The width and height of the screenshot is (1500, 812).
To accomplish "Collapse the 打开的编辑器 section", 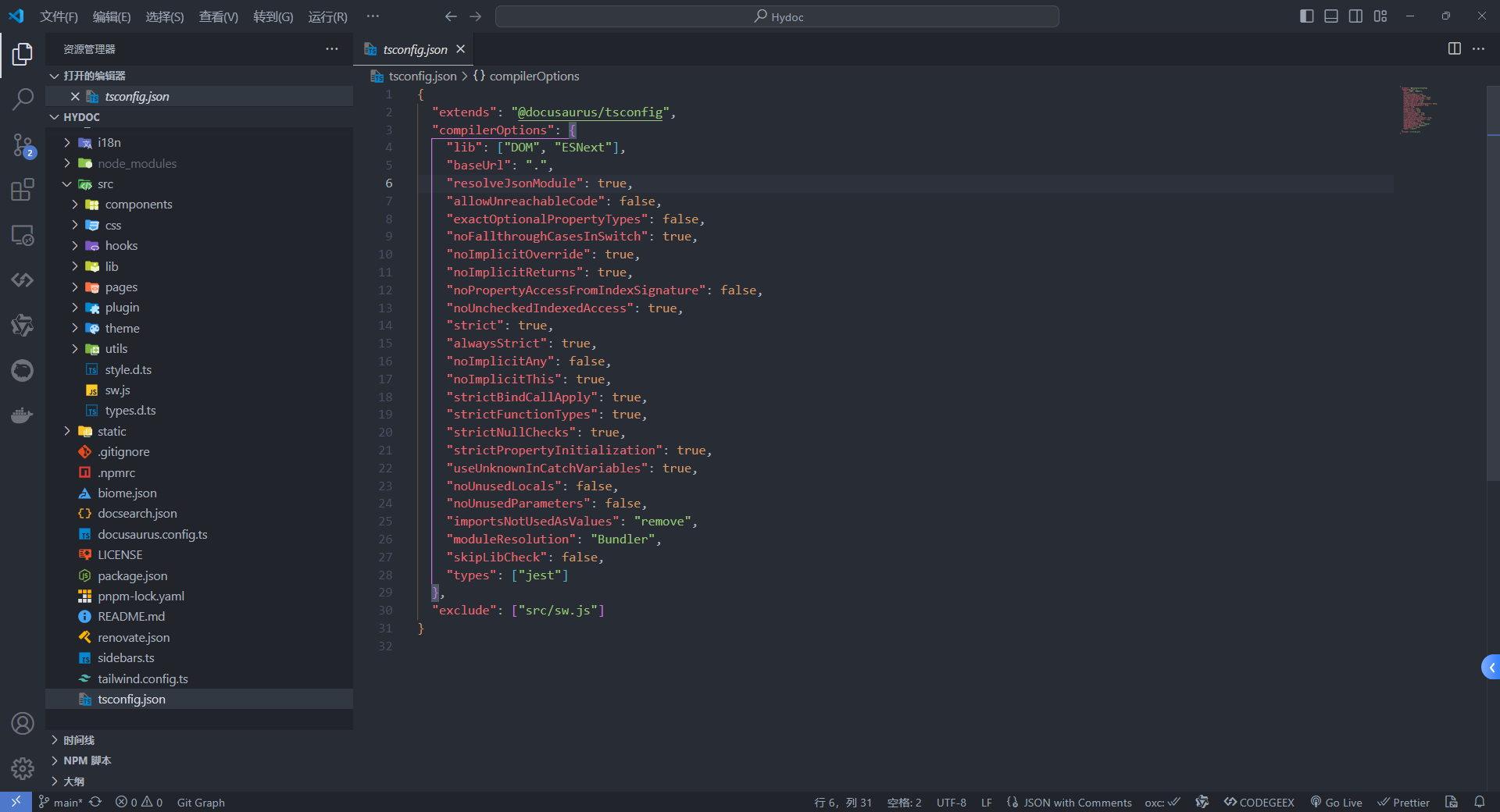I will 199,76.
